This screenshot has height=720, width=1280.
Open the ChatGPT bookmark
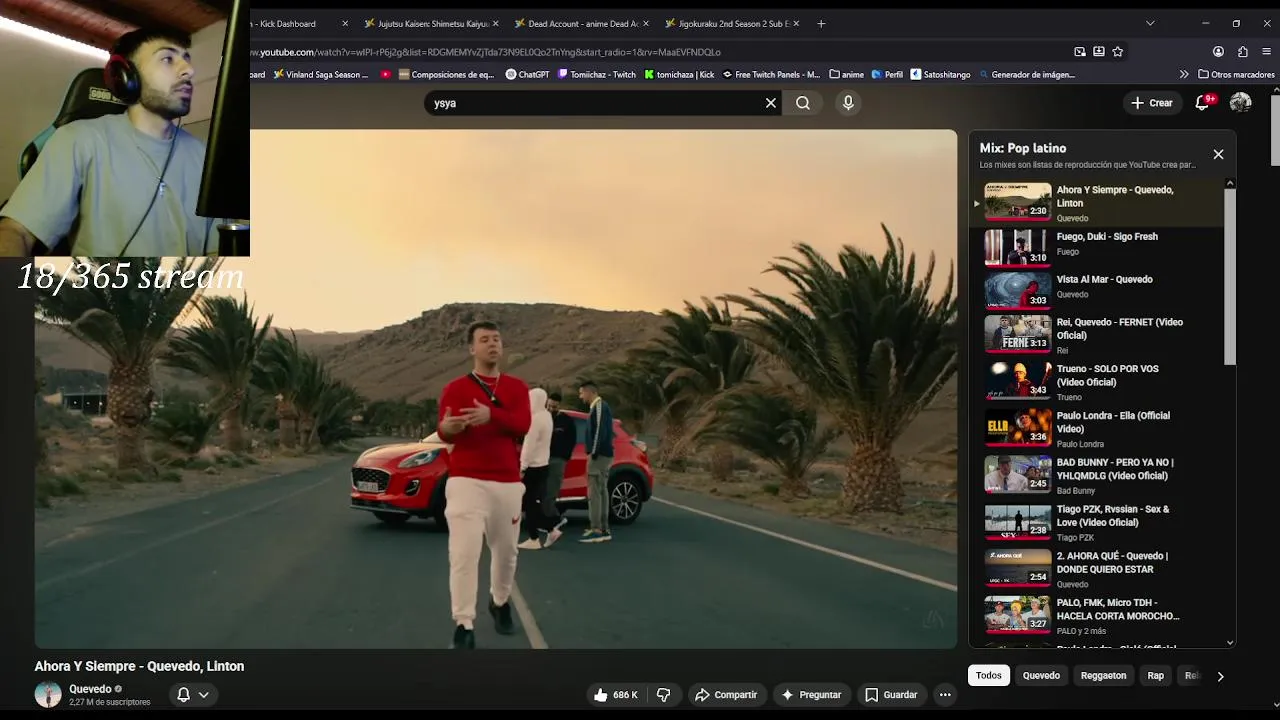(x=527, y=74)
